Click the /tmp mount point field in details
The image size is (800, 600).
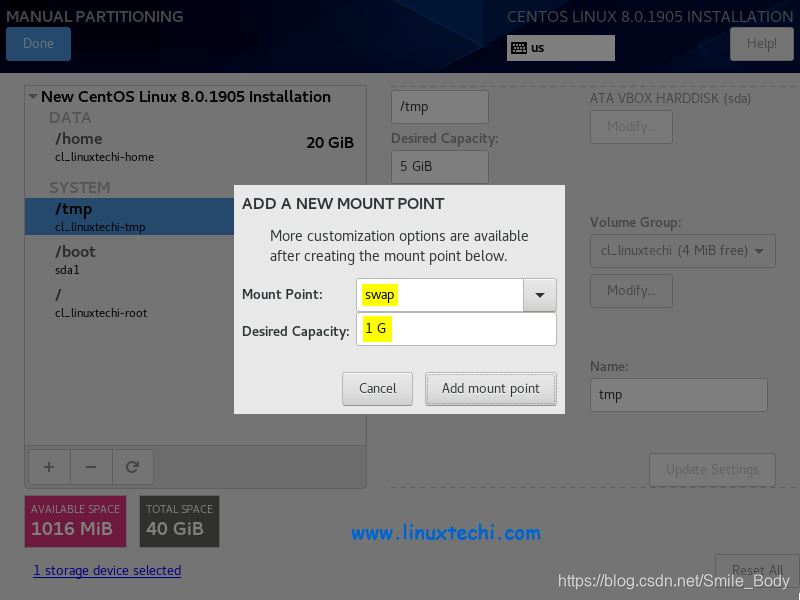[x=440, y=107]
